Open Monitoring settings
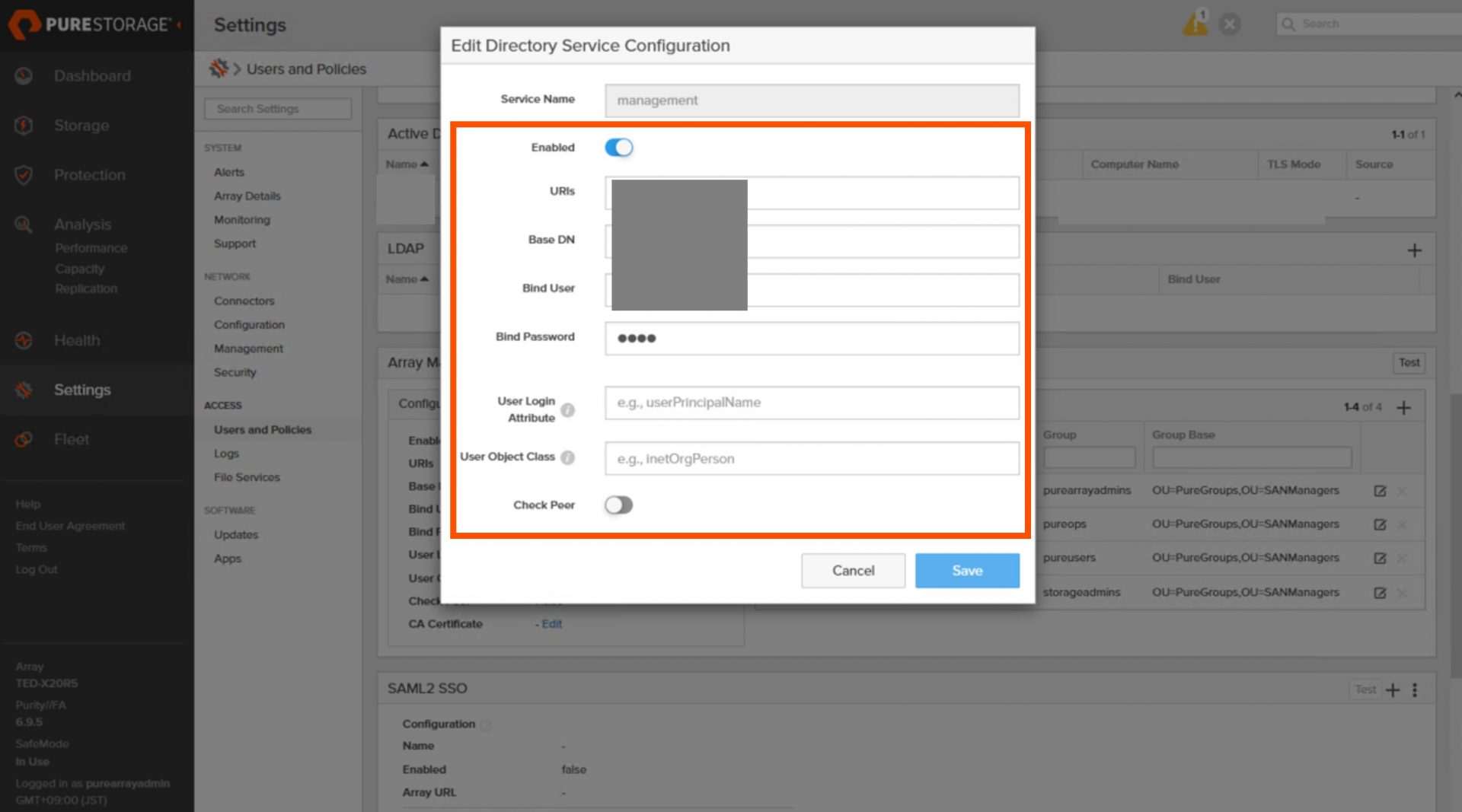Image resolution: width=1462 pixels, height=812 pixels. tap(242, 219)
